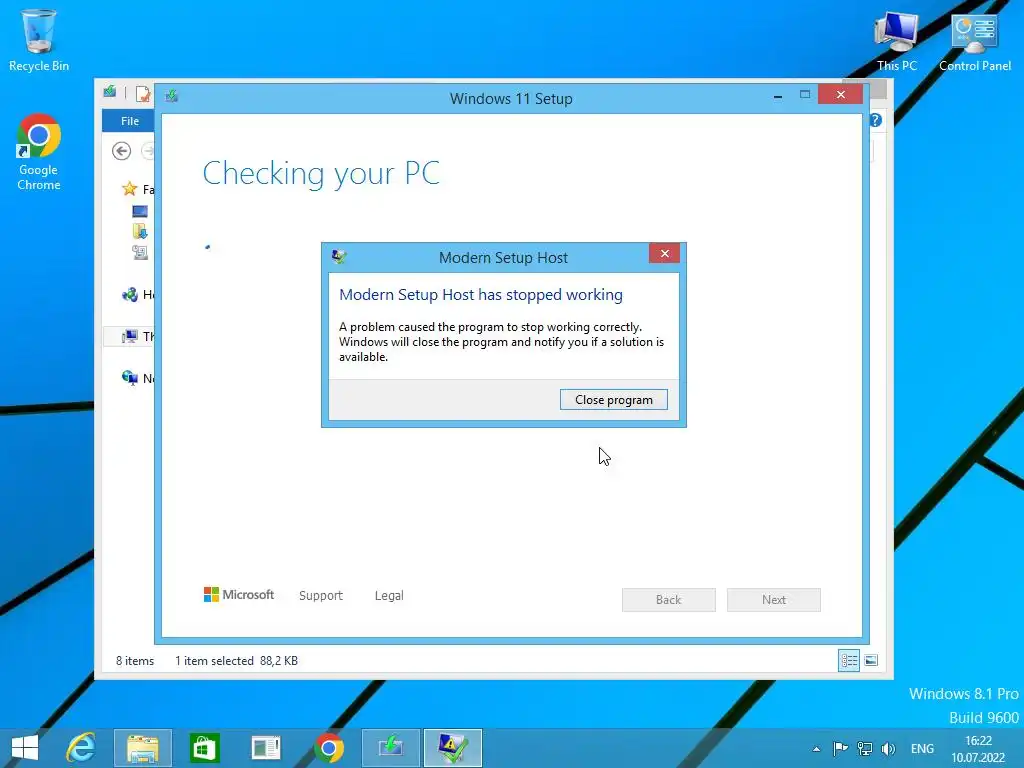Select Recent places item under Favorites

tap(140, 252)
